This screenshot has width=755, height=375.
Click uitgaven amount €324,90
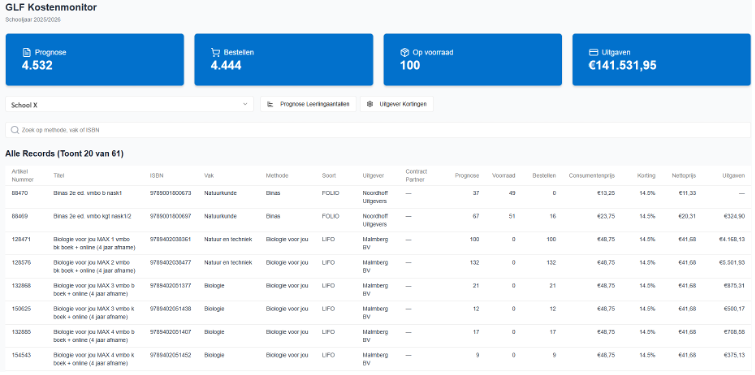734,216
